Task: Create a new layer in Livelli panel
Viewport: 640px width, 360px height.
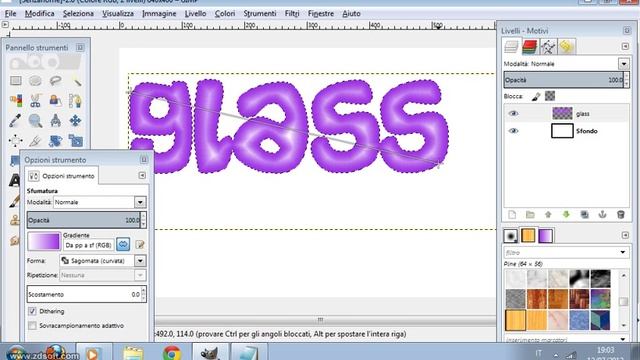Action: point(512,215)
